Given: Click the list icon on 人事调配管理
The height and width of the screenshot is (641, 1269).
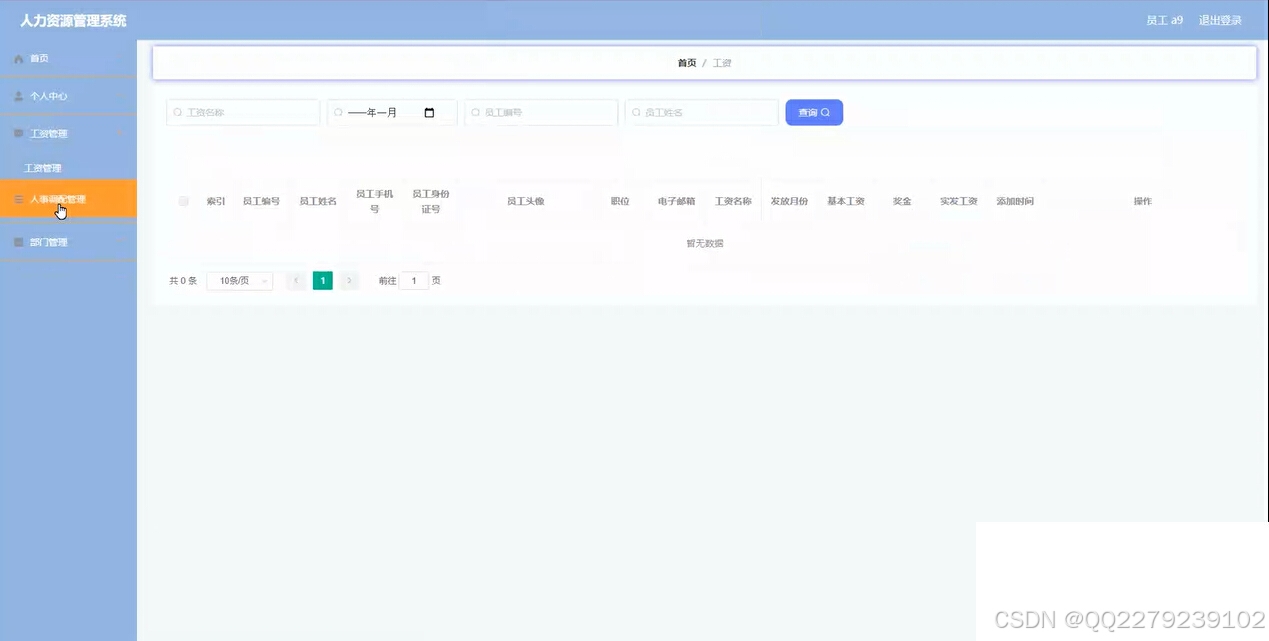Looking at the screenshot, I should [18, 199].
